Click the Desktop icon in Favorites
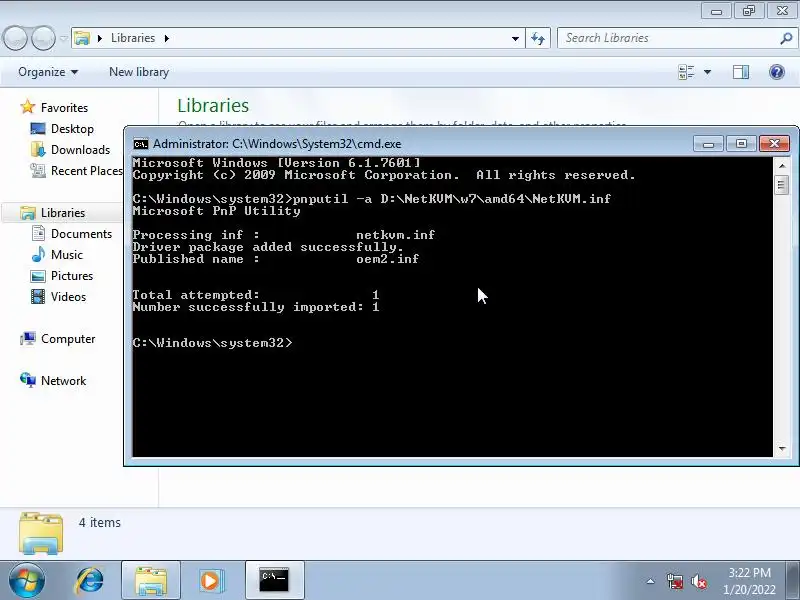This screenshot has width=800, height=600. coord(38,129)
